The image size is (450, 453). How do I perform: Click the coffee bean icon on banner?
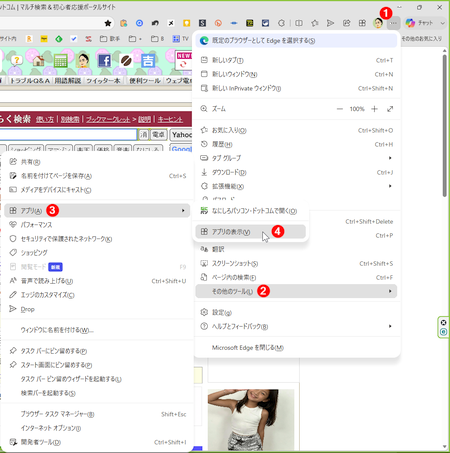[126, 61]
